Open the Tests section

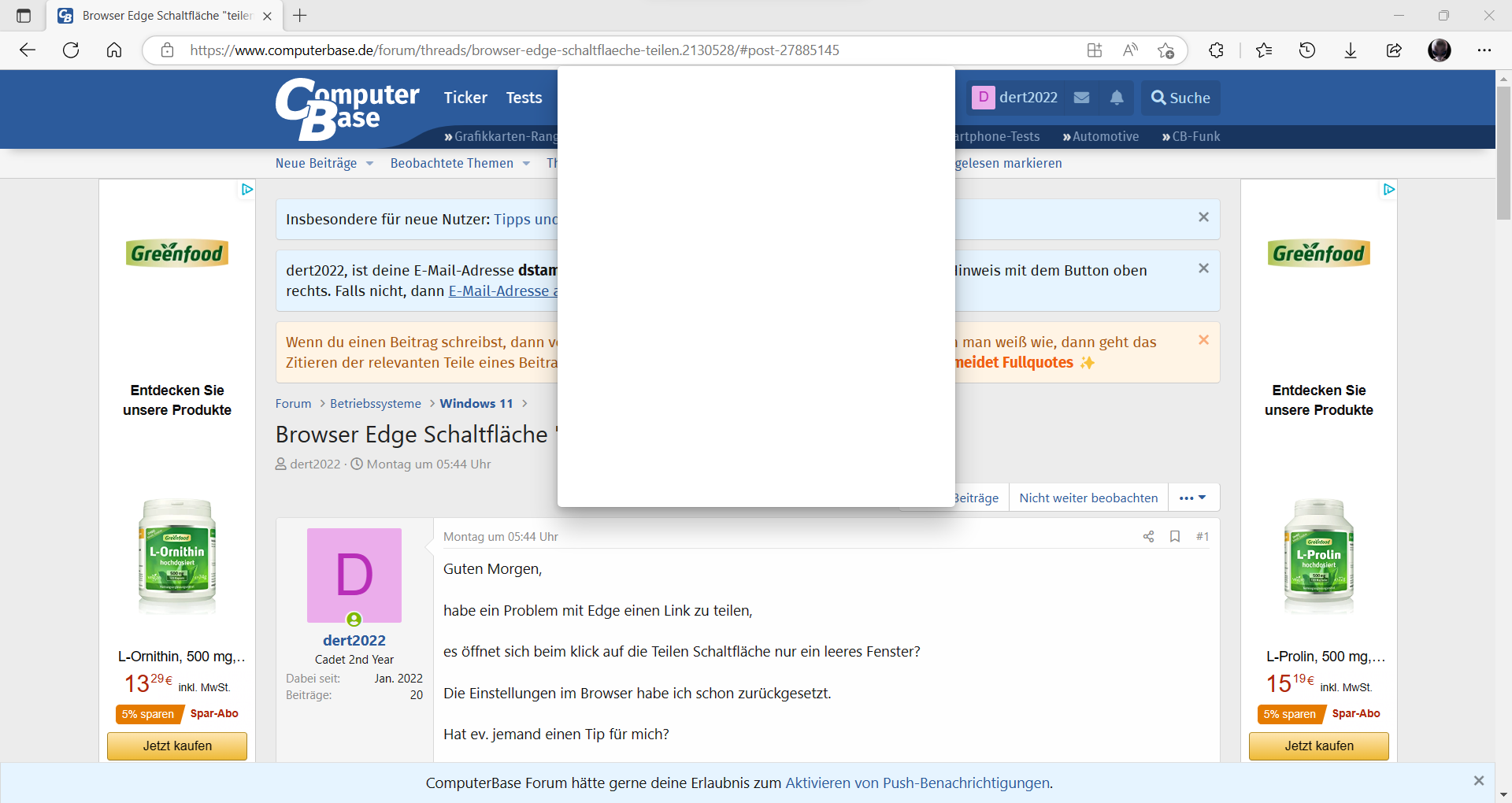click(x=524, y=98)
